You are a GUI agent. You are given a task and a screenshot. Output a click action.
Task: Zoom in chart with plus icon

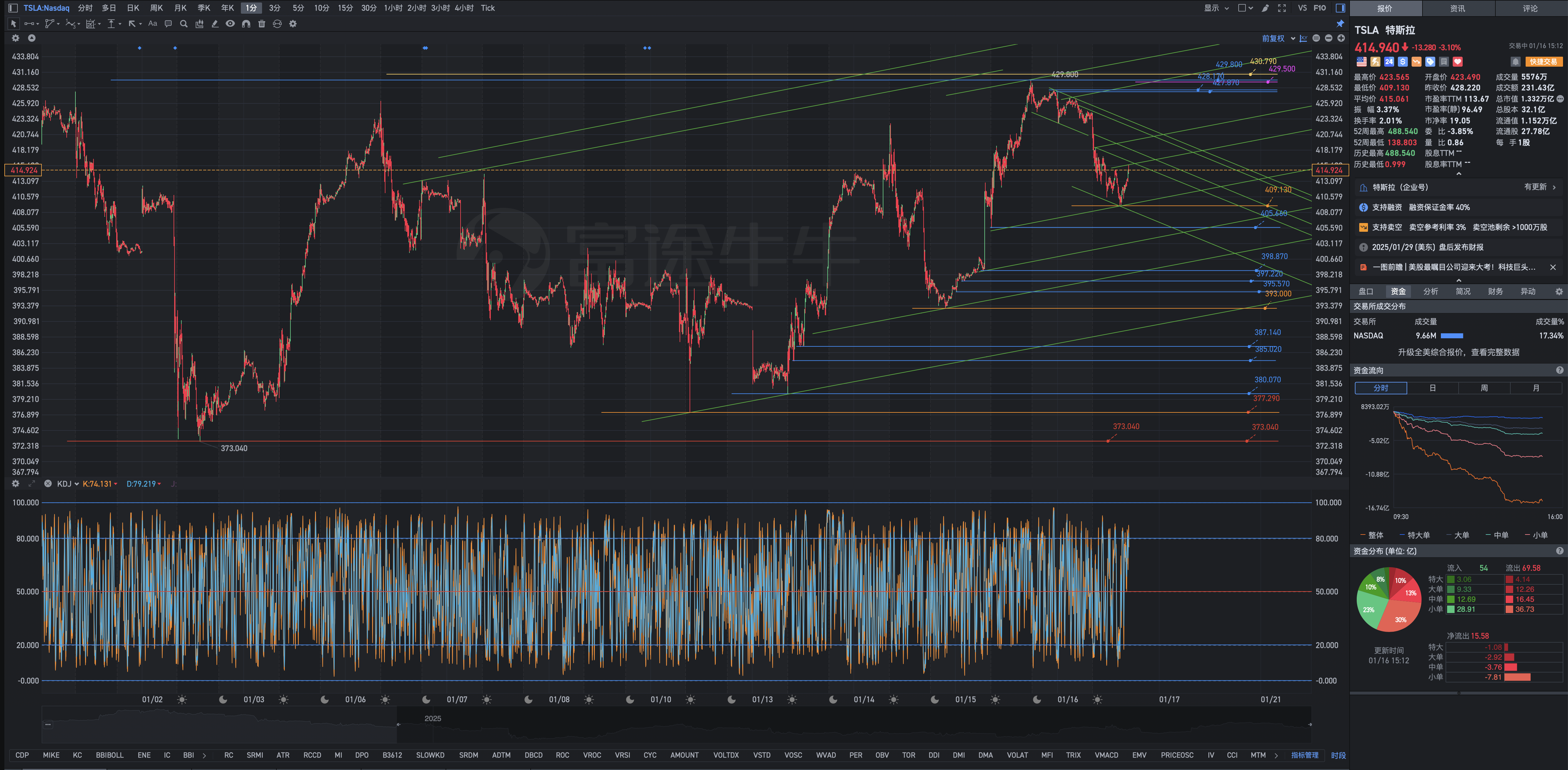pos(1340,38)
